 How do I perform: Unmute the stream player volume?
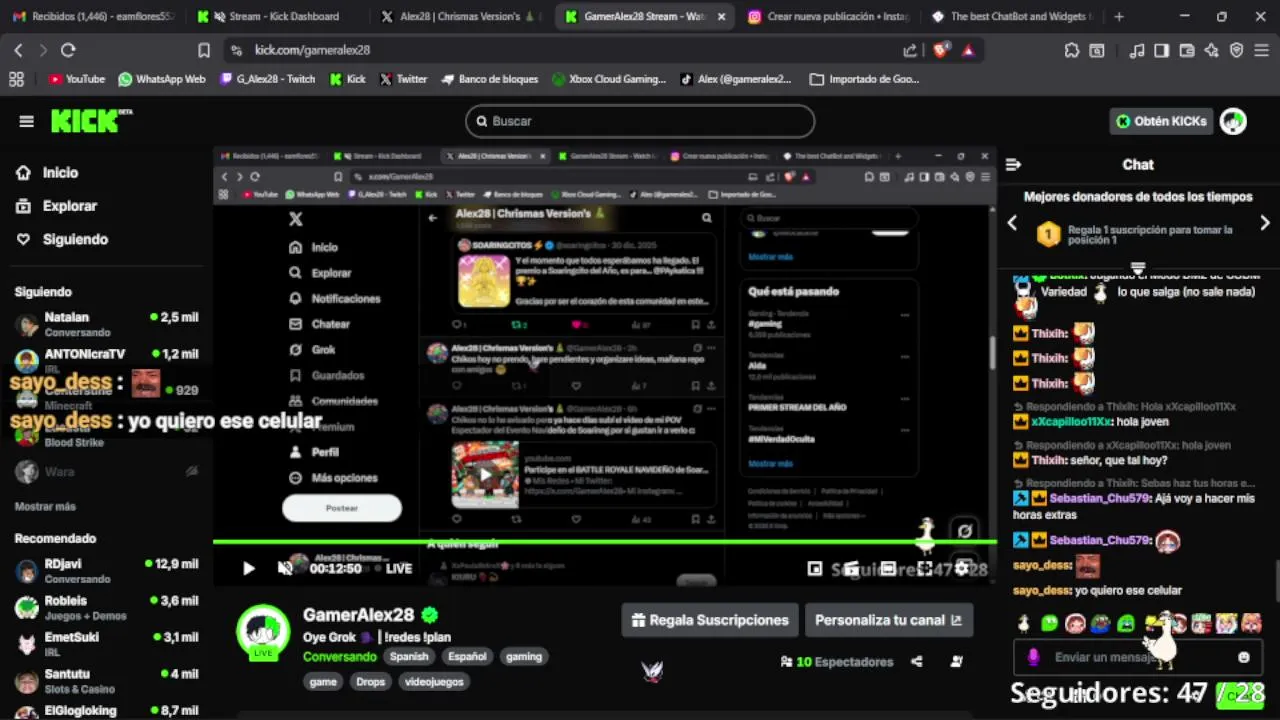[x=285, y=568]
